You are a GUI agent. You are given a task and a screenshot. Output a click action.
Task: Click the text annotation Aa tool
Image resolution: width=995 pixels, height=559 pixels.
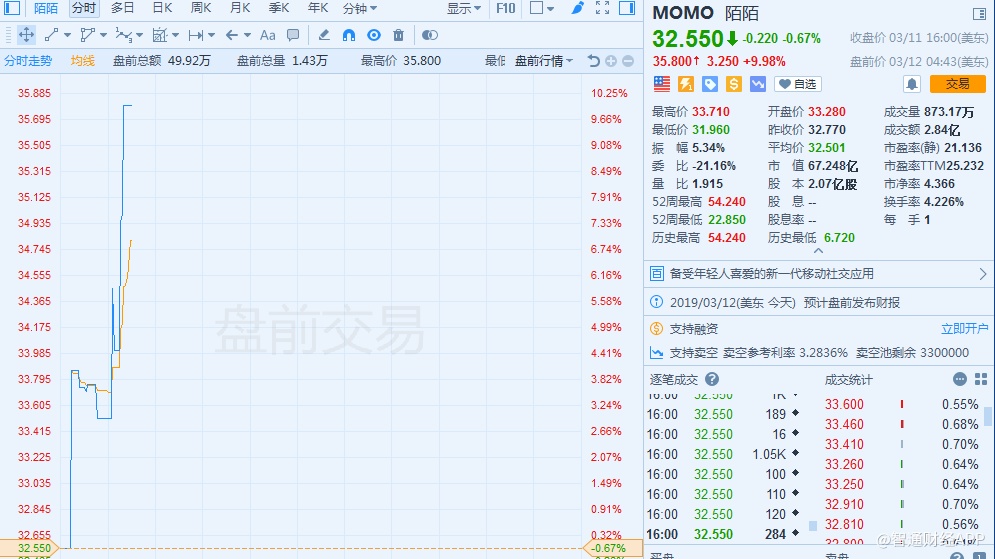[267, 35]
